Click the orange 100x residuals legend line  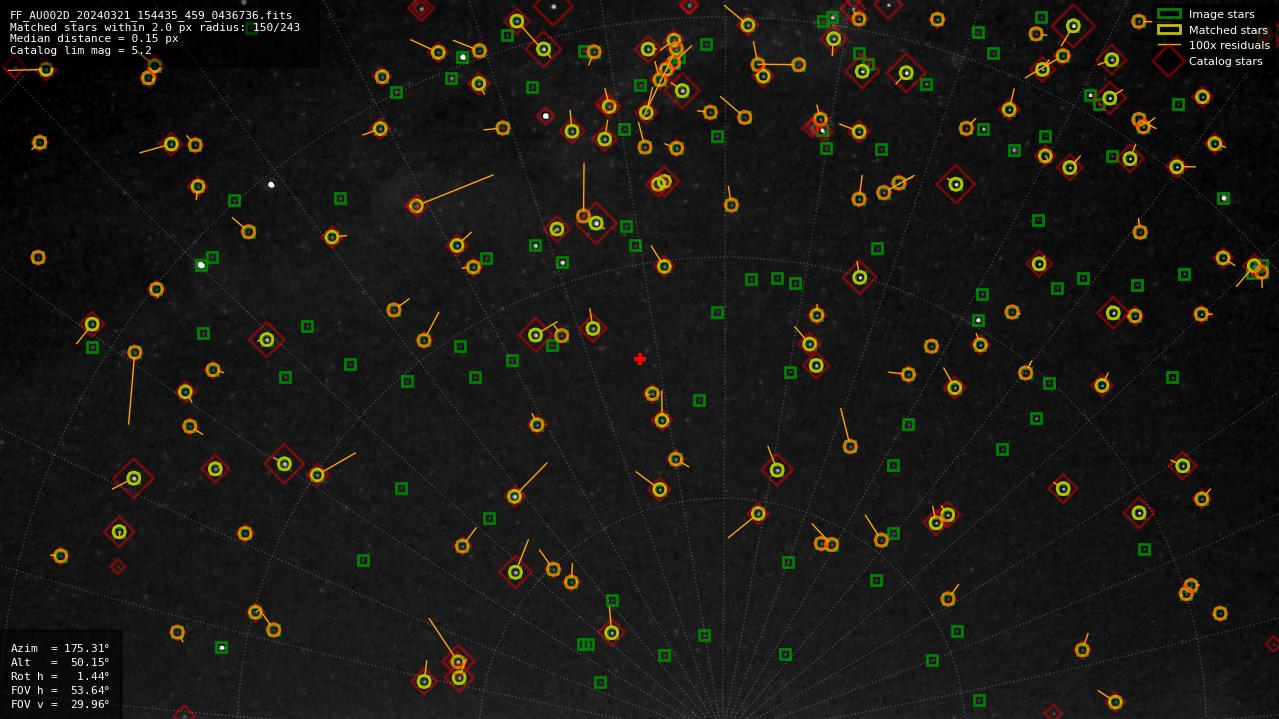click(x=1169, y=45)
